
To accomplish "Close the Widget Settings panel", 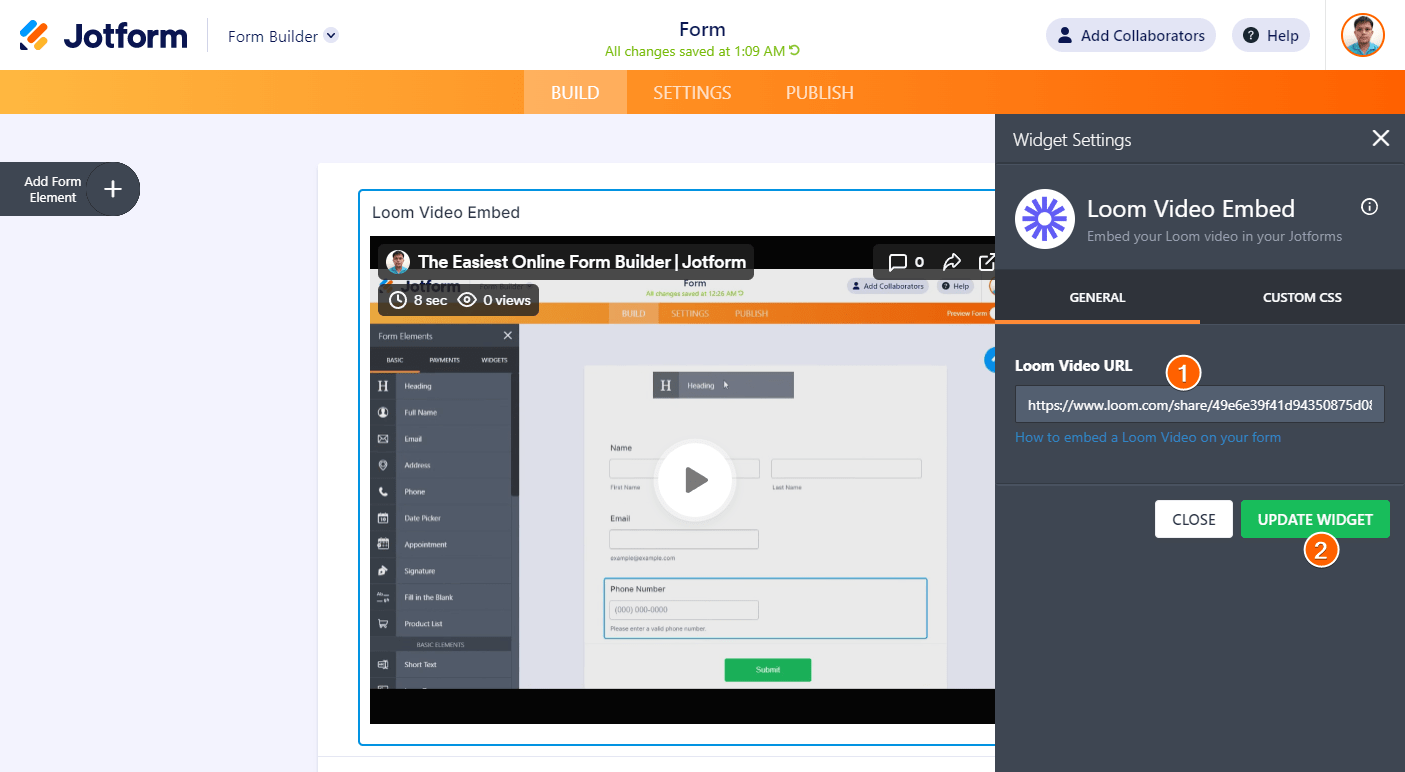I will click(1381, 139).
